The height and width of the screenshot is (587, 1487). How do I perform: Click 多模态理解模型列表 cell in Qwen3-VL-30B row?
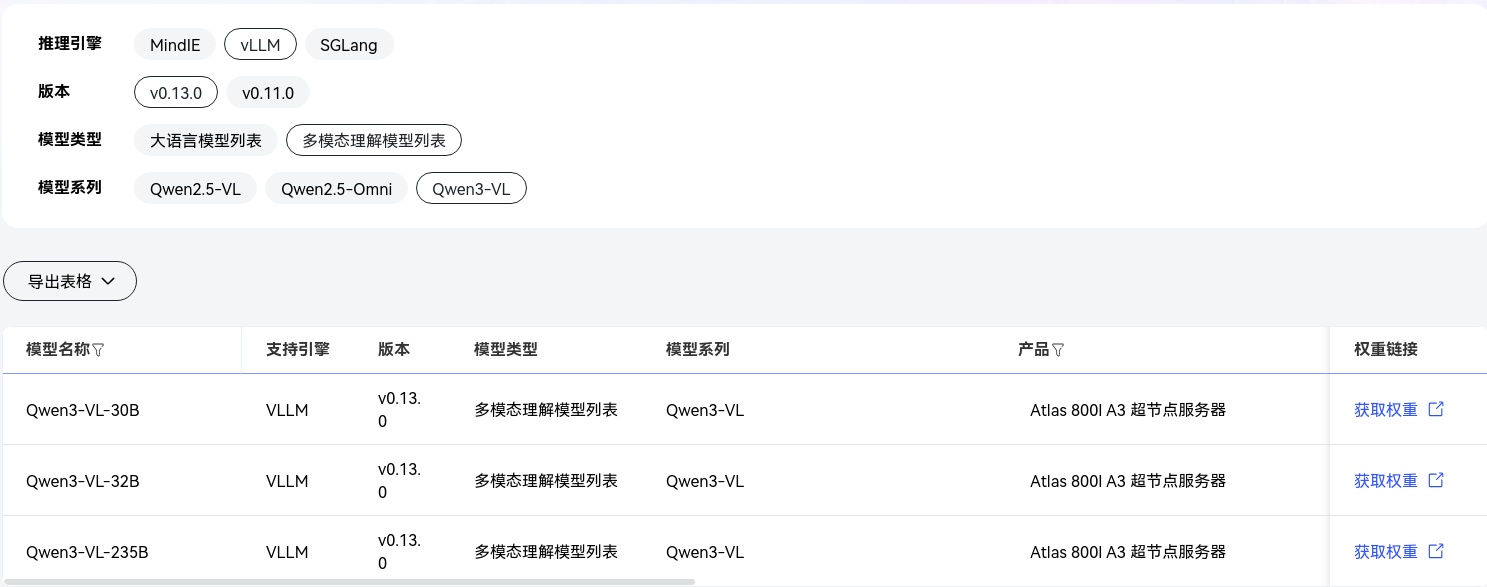(x=546, y=410)
